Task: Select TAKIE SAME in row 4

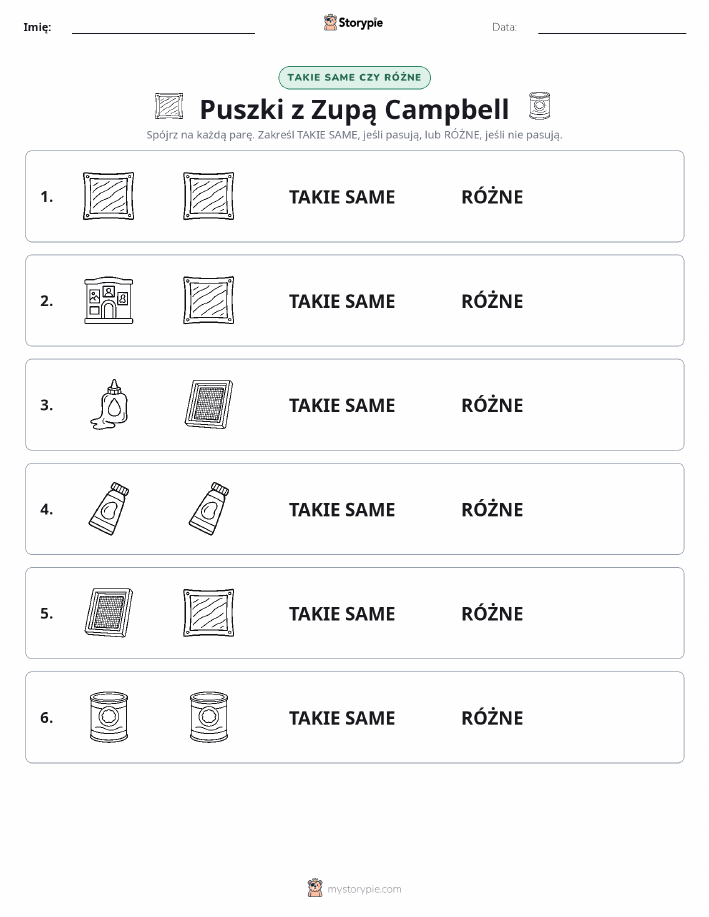Action: tap(342, 509)
